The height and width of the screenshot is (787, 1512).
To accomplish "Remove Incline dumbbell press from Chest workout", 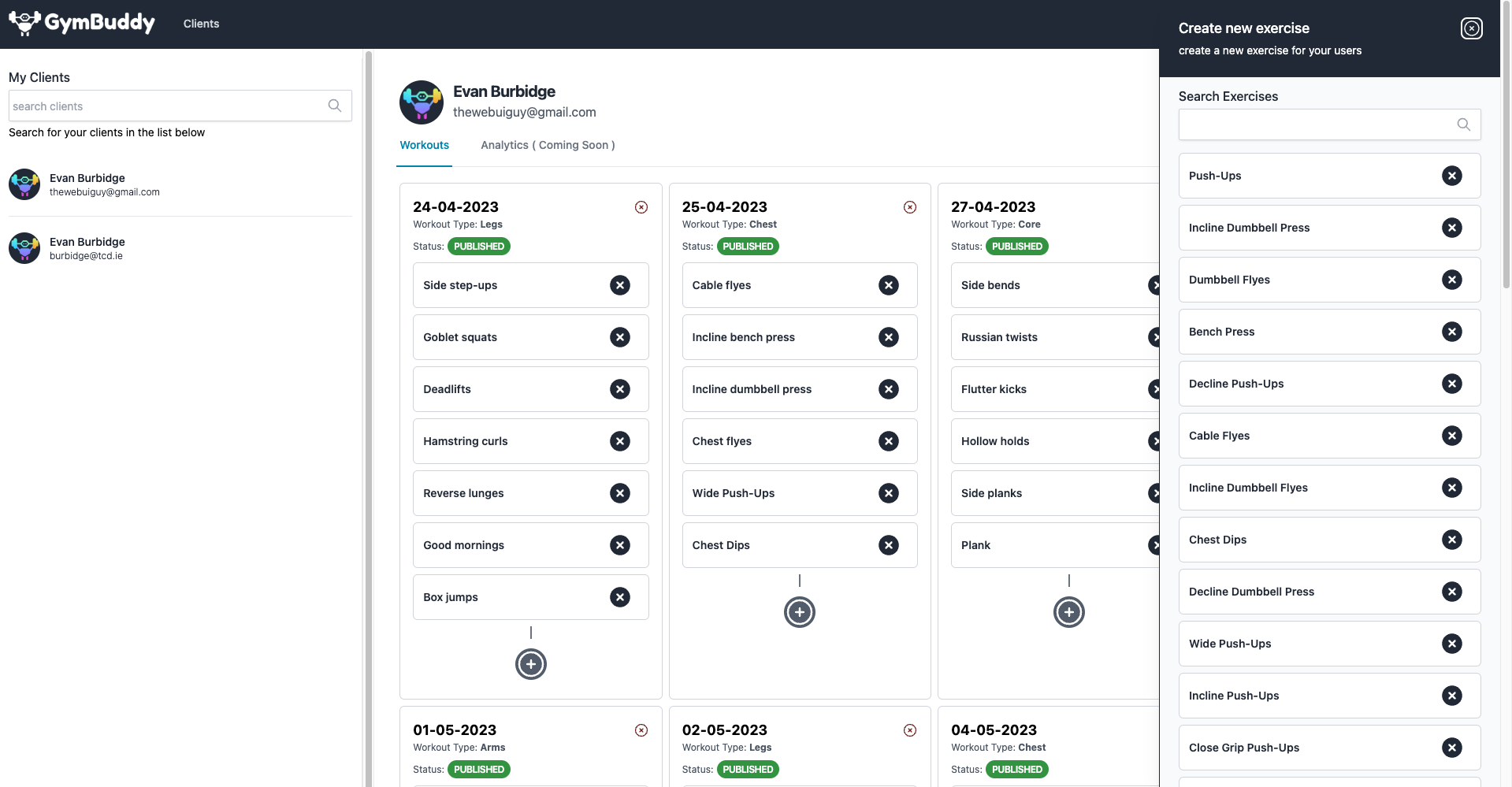I will 889,389.
